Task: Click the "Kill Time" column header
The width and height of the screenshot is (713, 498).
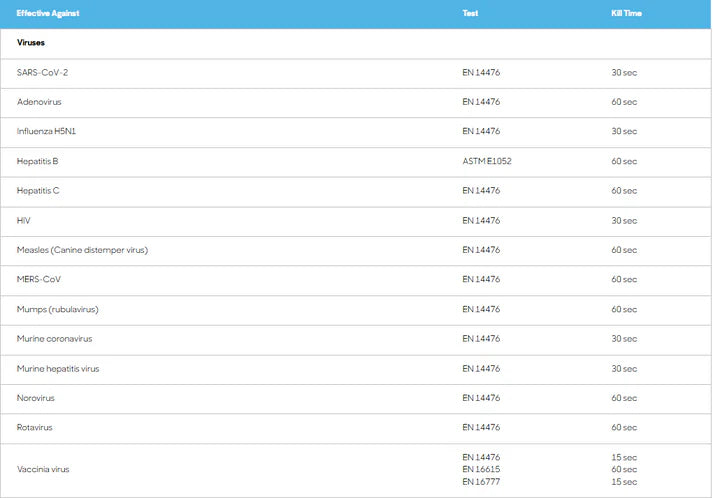Action: [627, 14]
